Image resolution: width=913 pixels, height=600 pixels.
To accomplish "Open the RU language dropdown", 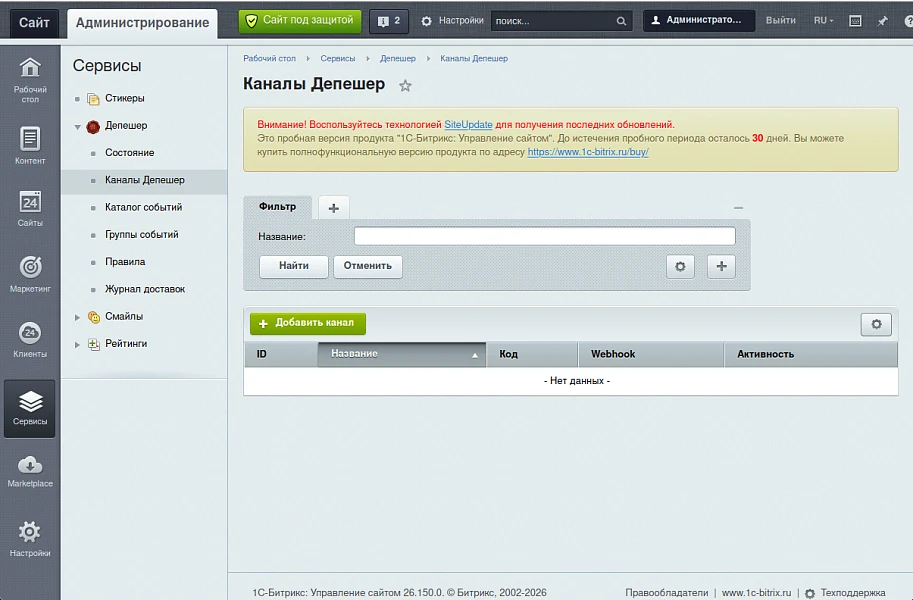I will tap(823, 20).
